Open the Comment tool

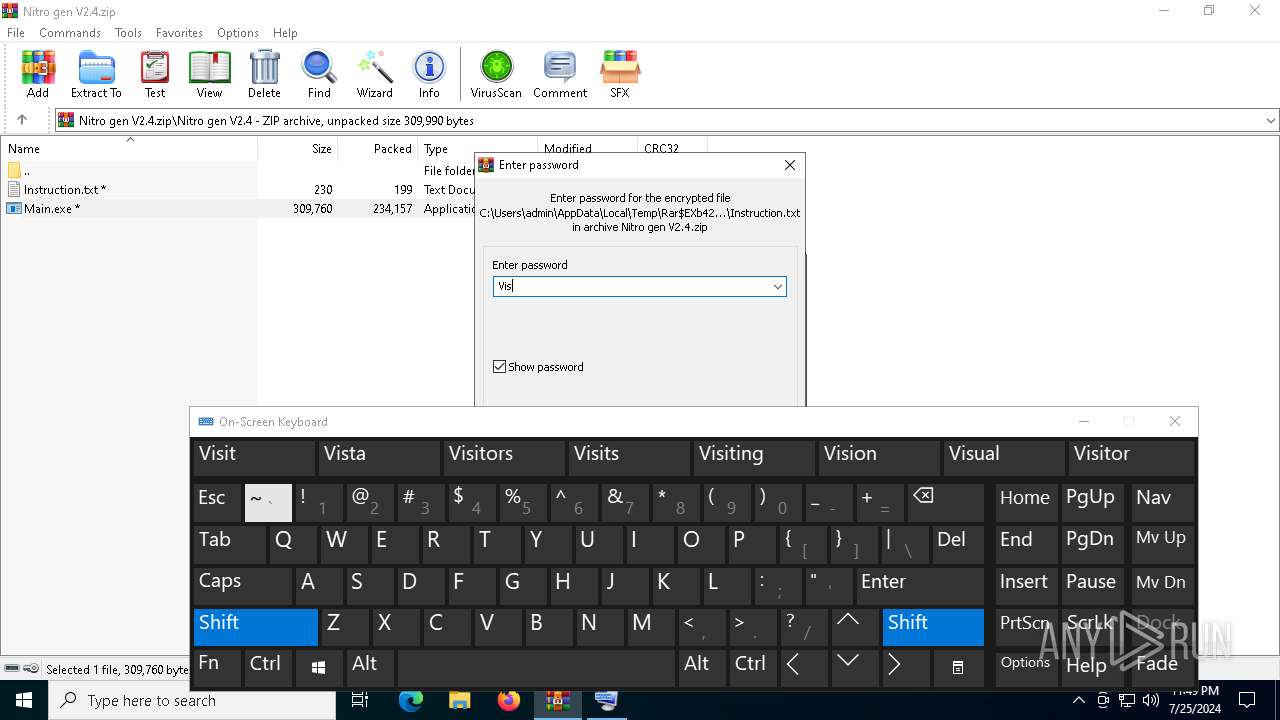[x=560, y=74]
